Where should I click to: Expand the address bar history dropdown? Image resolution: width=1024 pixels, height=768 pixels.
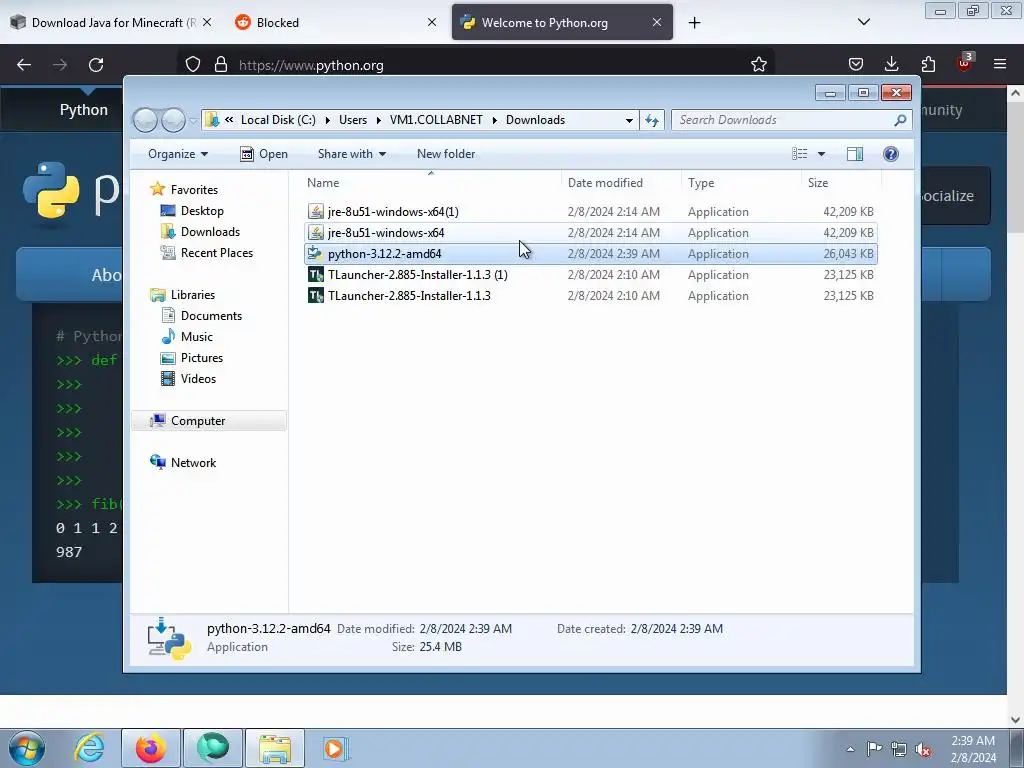pos(629,120)
